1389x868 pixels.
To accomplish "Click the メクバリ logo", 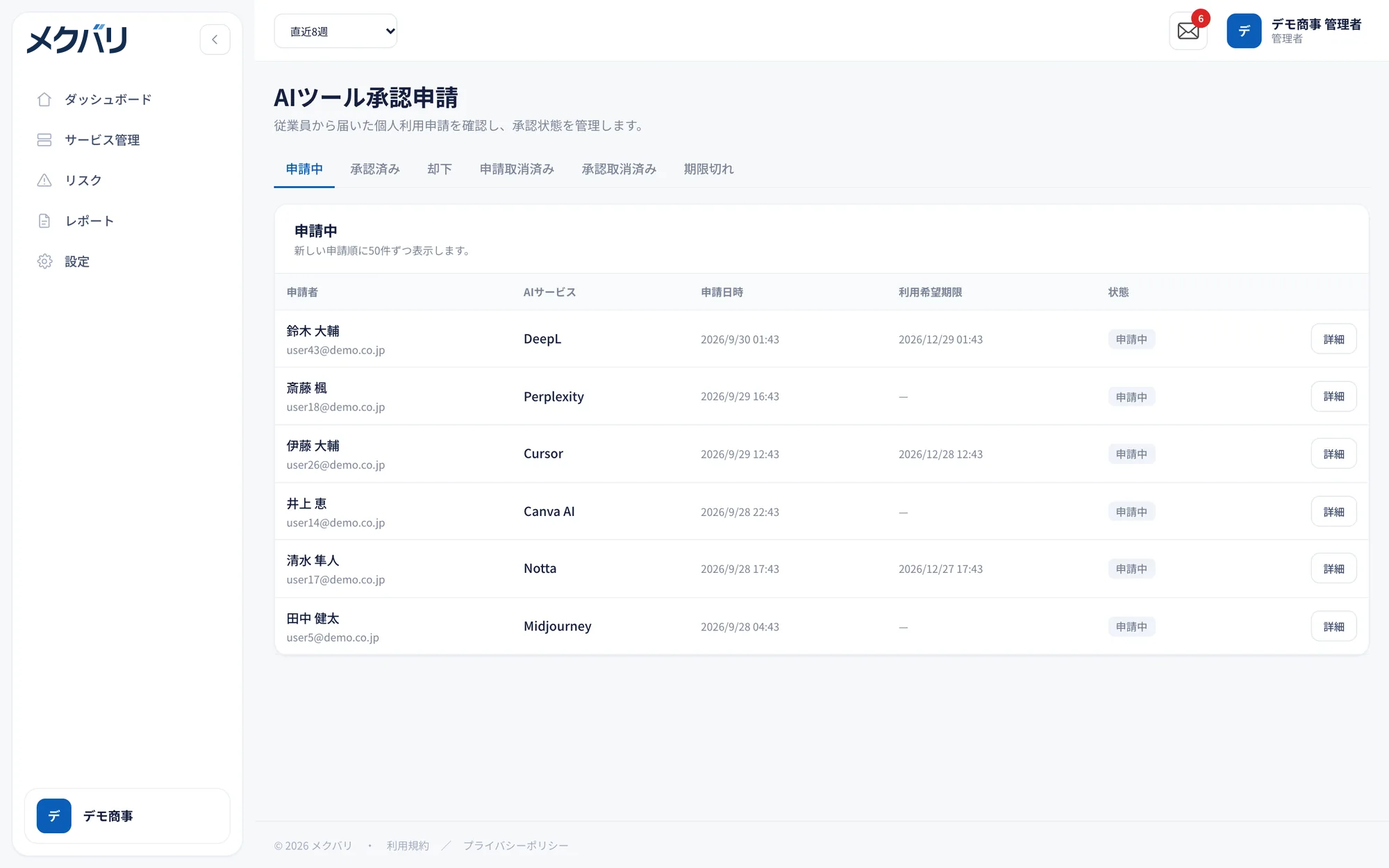I will click(x=77, y=40).
